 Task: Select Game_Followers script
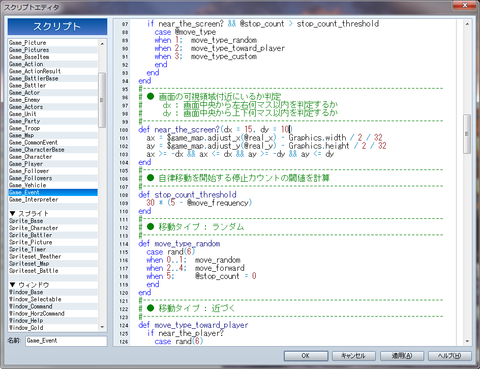point(53,178)
